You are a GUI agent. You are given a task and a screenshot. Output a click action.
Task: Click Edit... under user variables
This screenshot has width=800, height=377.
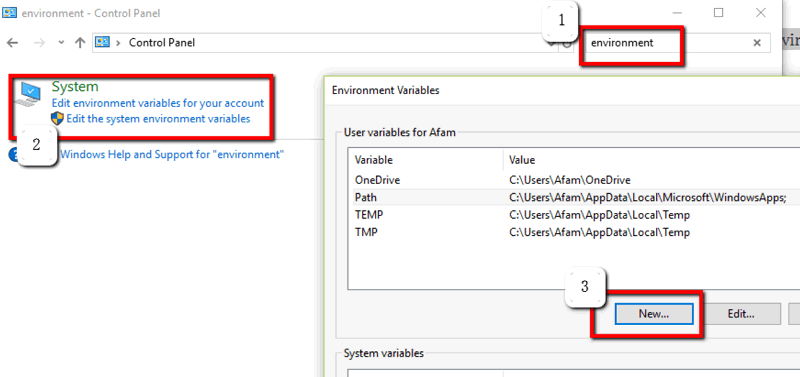pyautogui.click(x=741, y=314)
